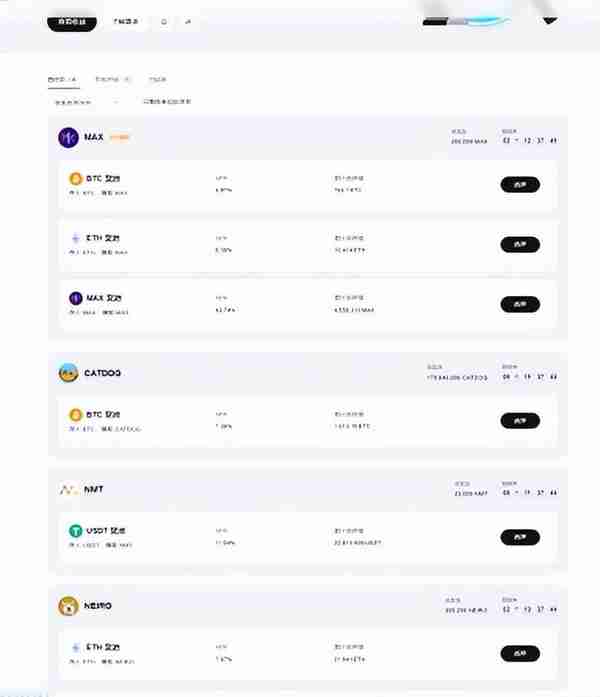Click the stake button for NMT USDT pool
This screenshot has width=600, height=697.
point(520,537)
